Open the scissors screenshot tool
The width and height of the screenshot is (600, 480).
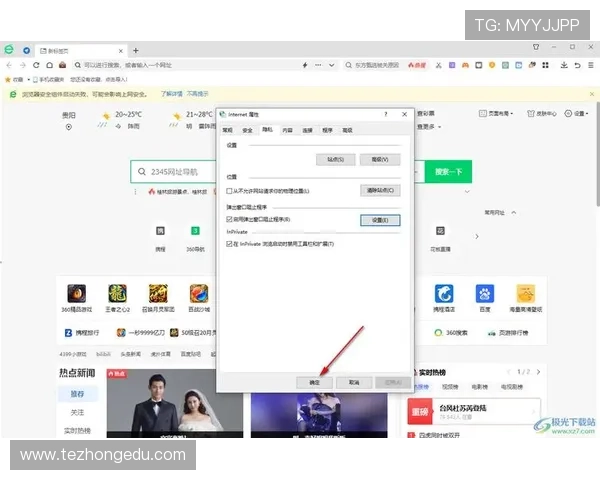click(439, 65)
